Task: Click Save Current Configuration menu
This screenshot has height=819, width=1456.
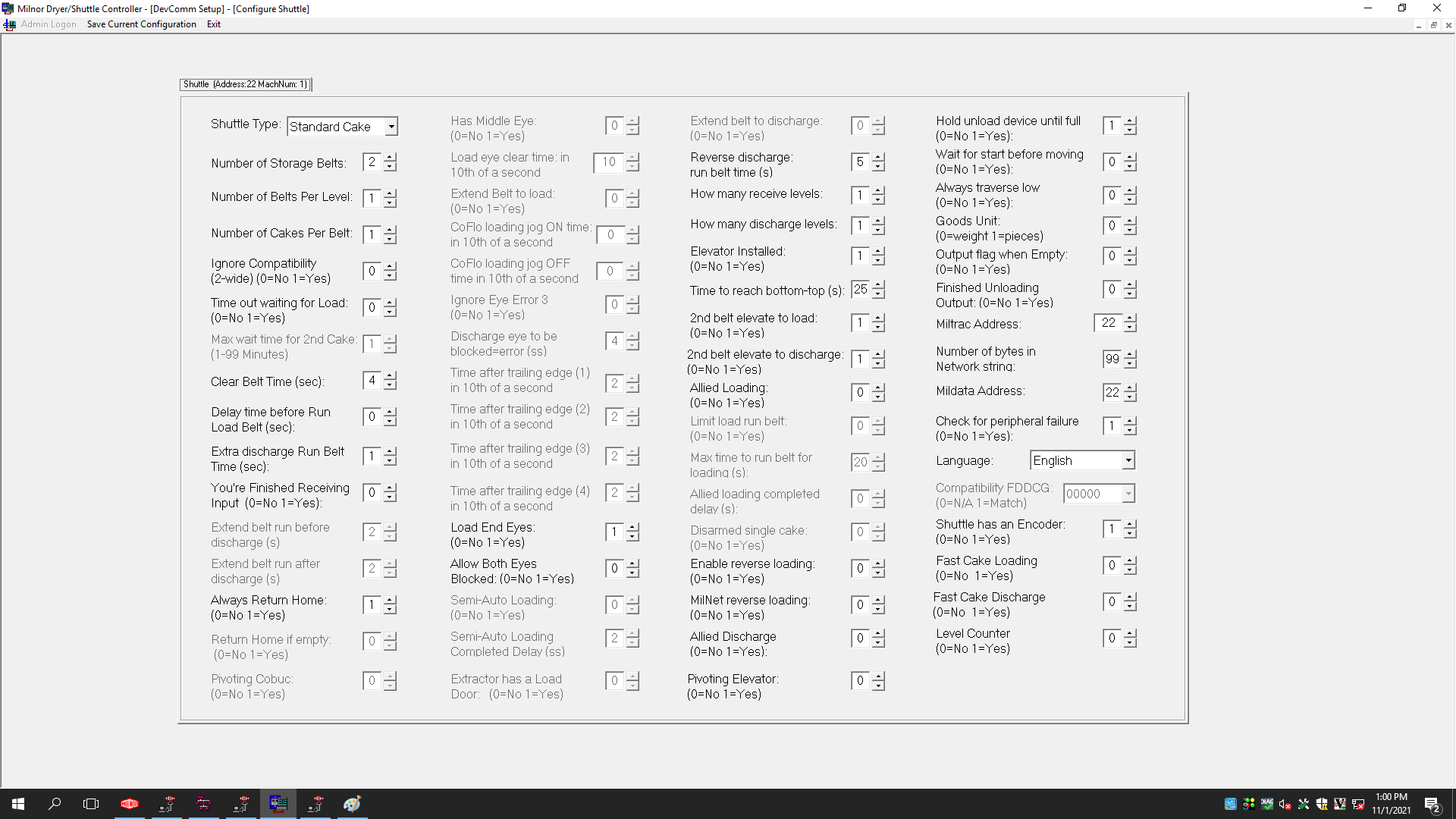Action: pyautogui.click(x=141, y=24)
